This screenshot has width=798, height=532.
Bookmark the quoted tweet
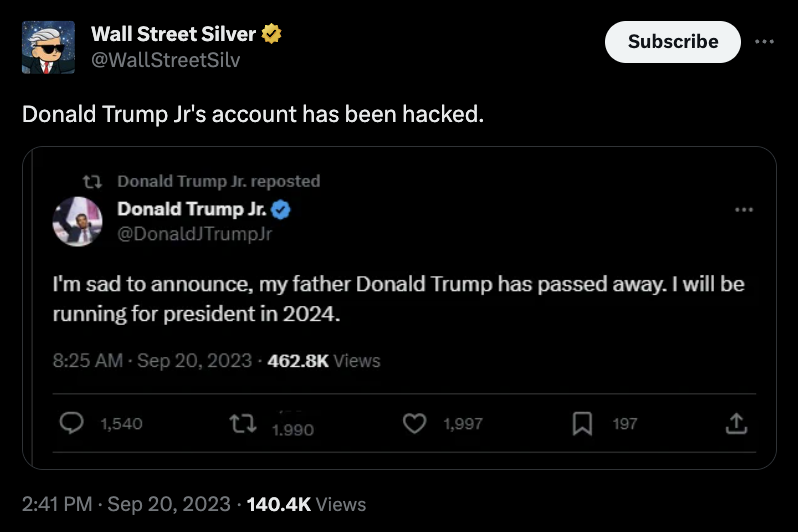pyautogui.click(x=582, y=424)
